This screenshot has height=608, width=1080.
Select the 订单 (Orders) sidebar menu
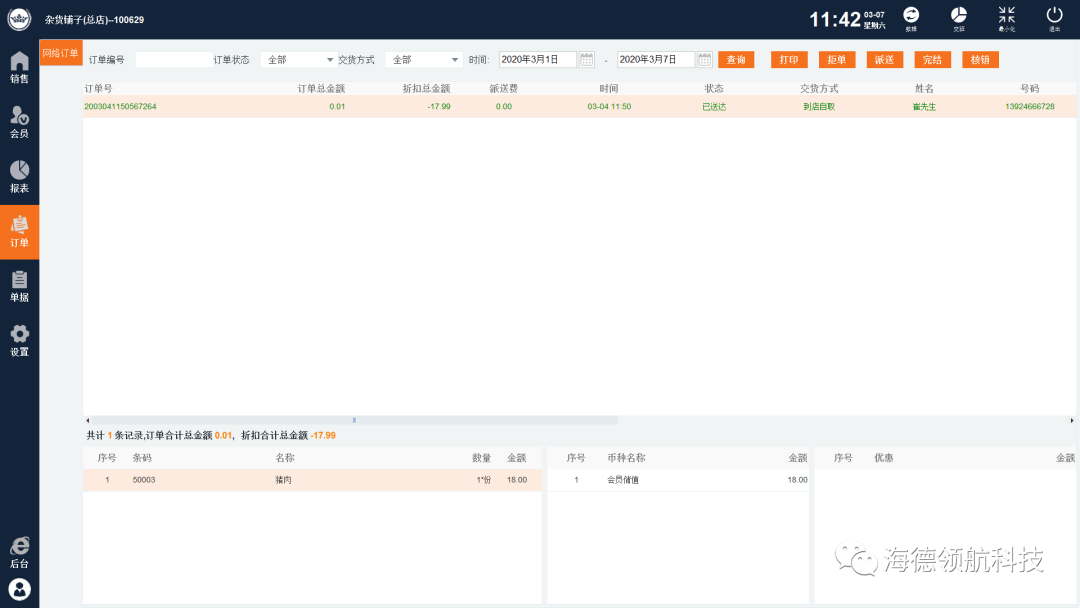point(19,231)
